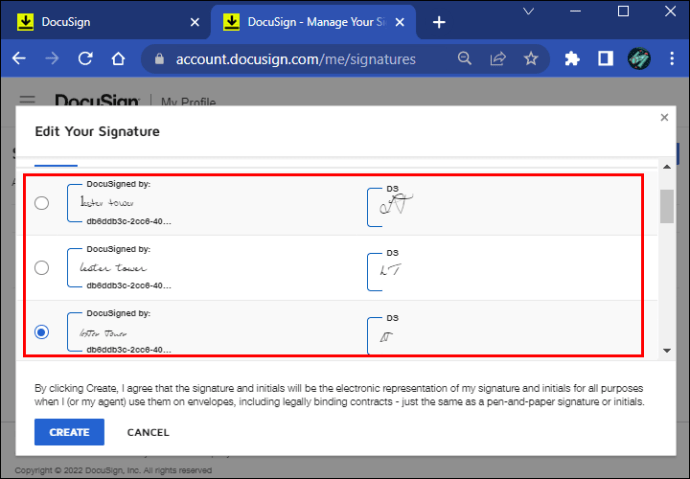Click the browser forward arrow
Viewport: 690px width, 479px height.
[x=52, y=59]
